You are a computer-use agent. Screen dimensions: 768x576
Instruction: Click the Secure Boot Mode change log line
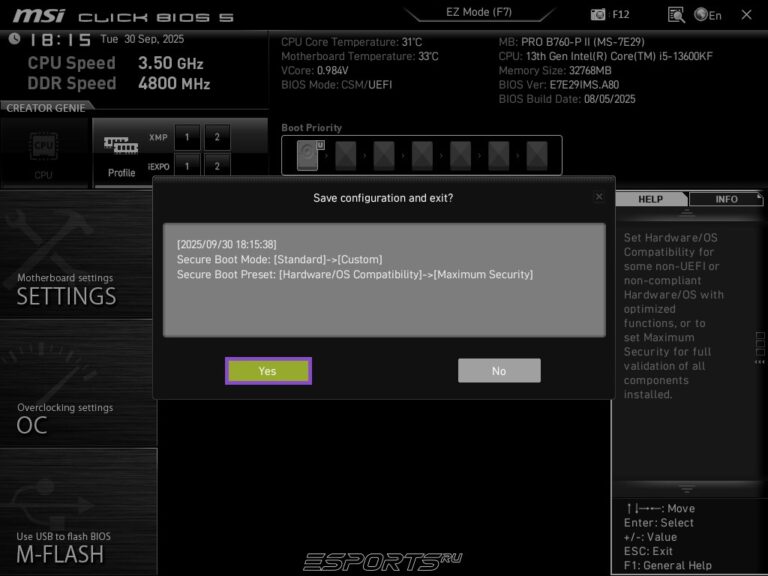point(279,260)
